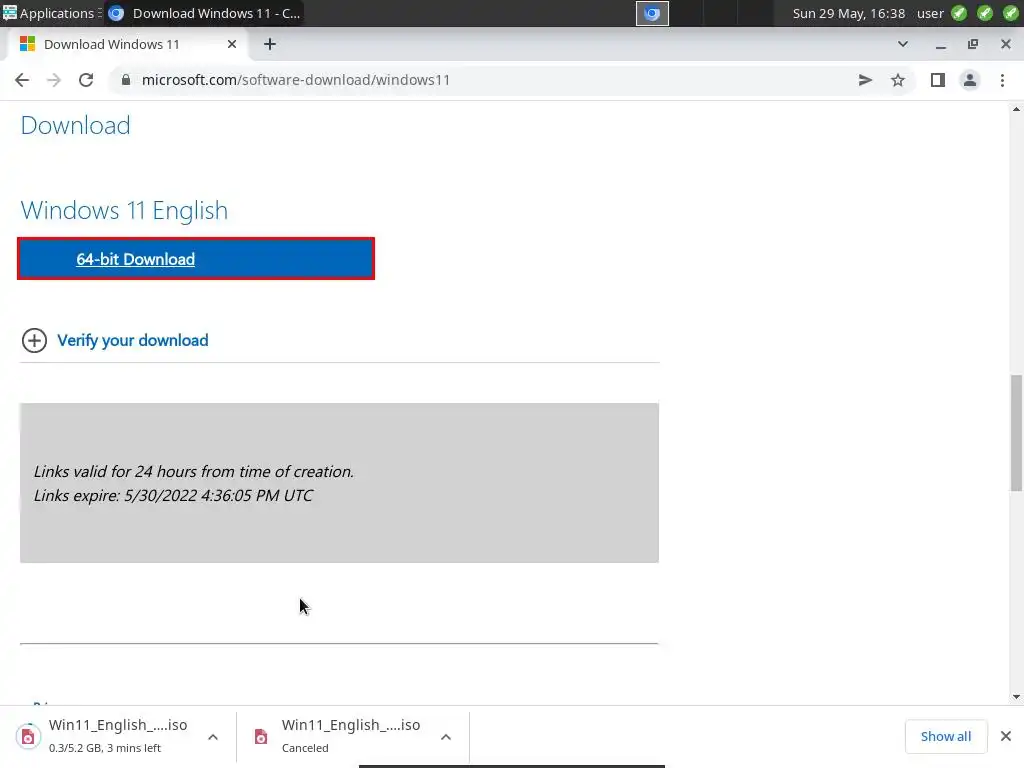Expand options for the canceled iso download
Screen dimensions: 1024x768
coord(446,737)
